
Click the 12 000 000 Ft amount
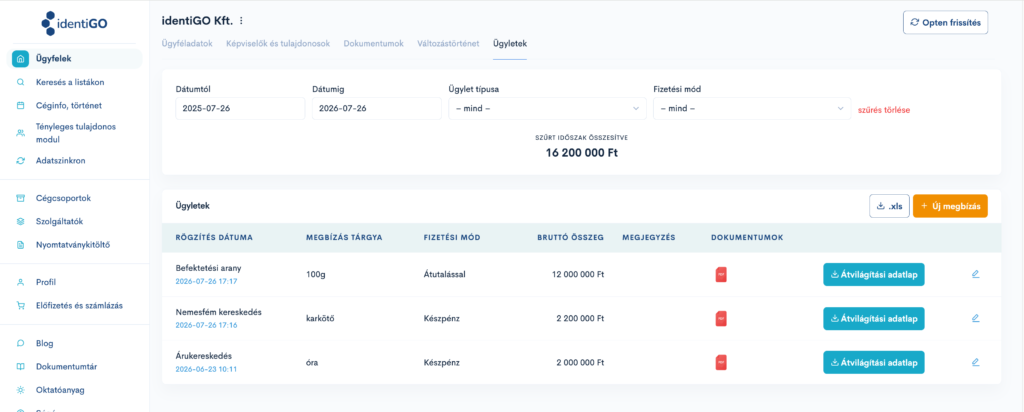click(x=578, y=274)
